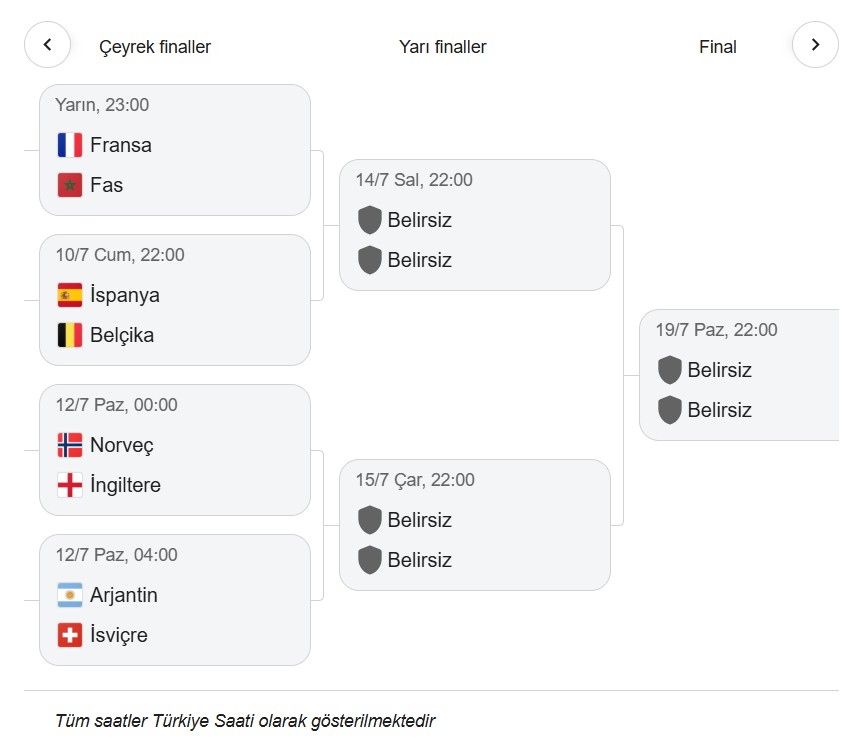Click the İspanya team name
This screenshot has height=750, width=842.
point(125,295)
